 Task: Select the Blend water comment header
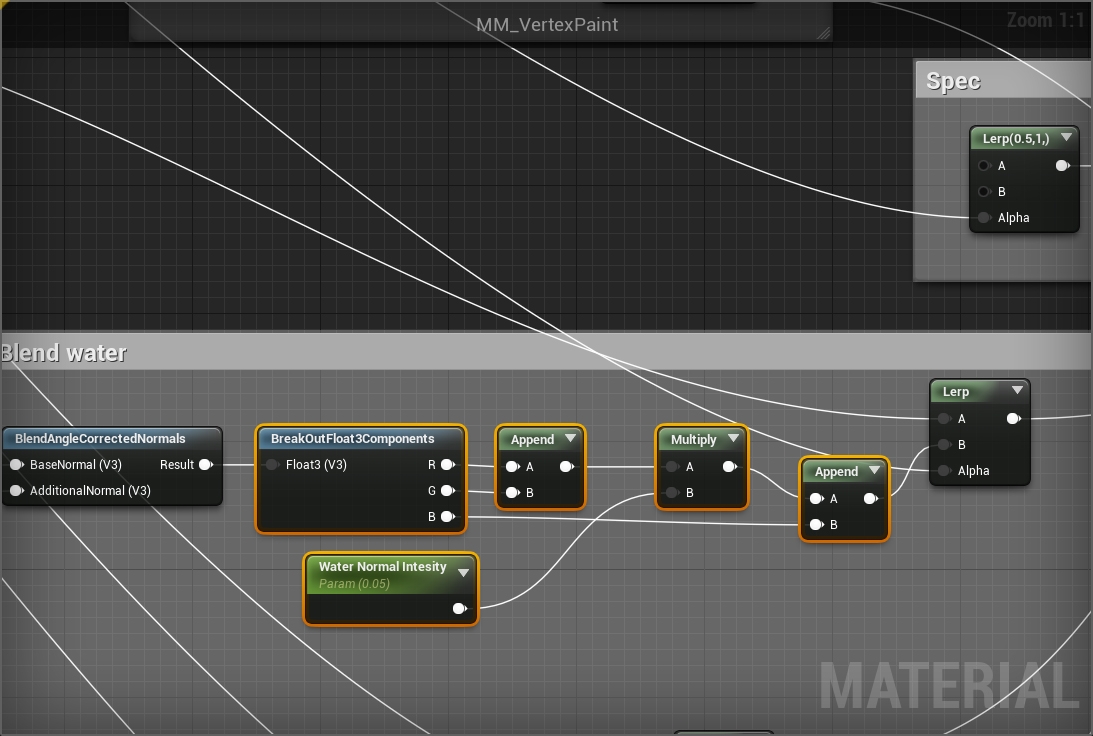546,352
